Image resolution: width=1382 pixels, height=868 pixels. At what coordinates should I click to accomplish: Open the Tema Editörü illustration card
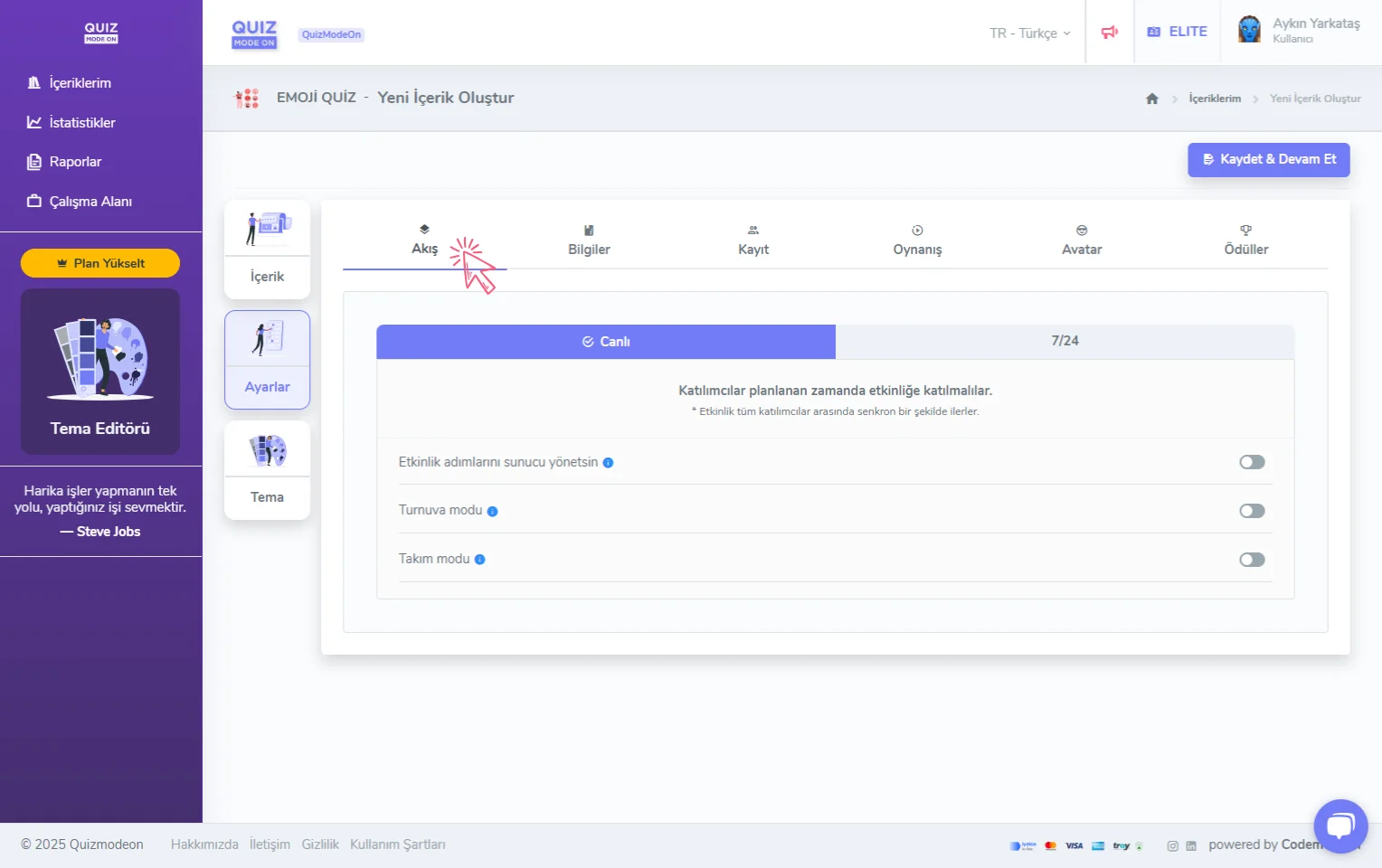tap(100, 371)
